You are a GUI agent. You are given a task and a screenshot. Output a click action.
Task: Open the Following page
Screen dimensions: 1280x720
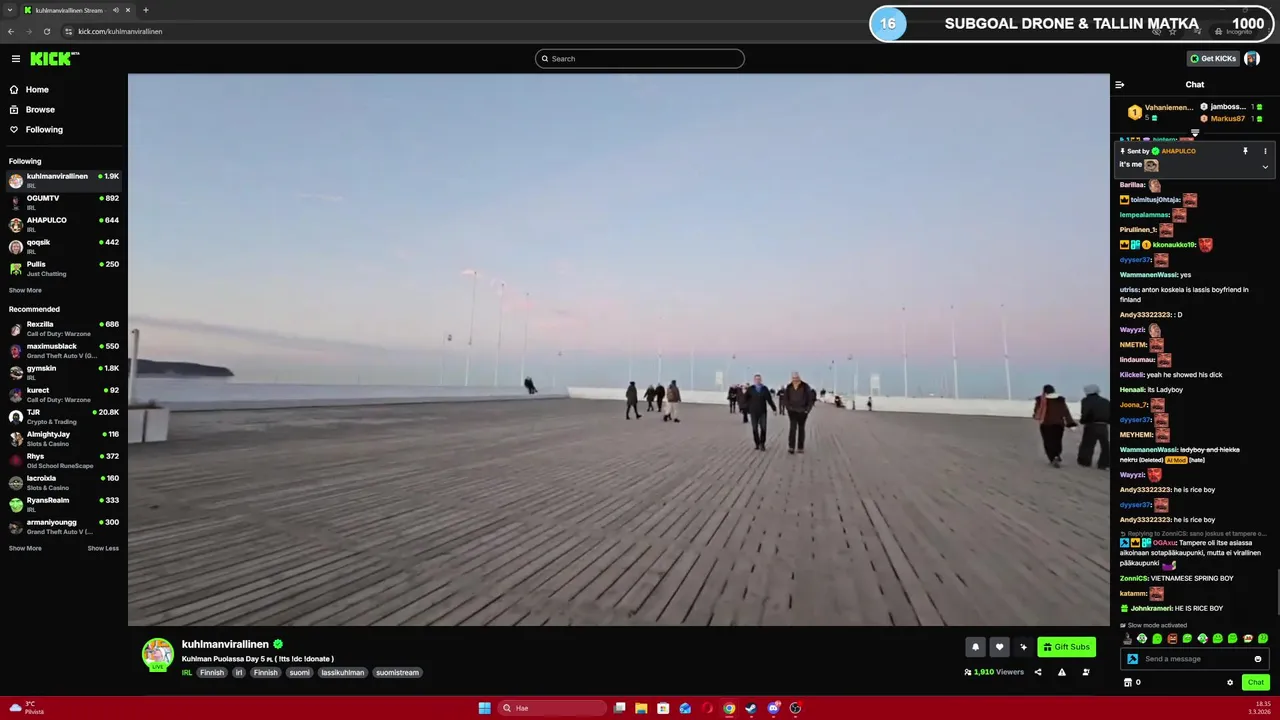coord(44,130)
